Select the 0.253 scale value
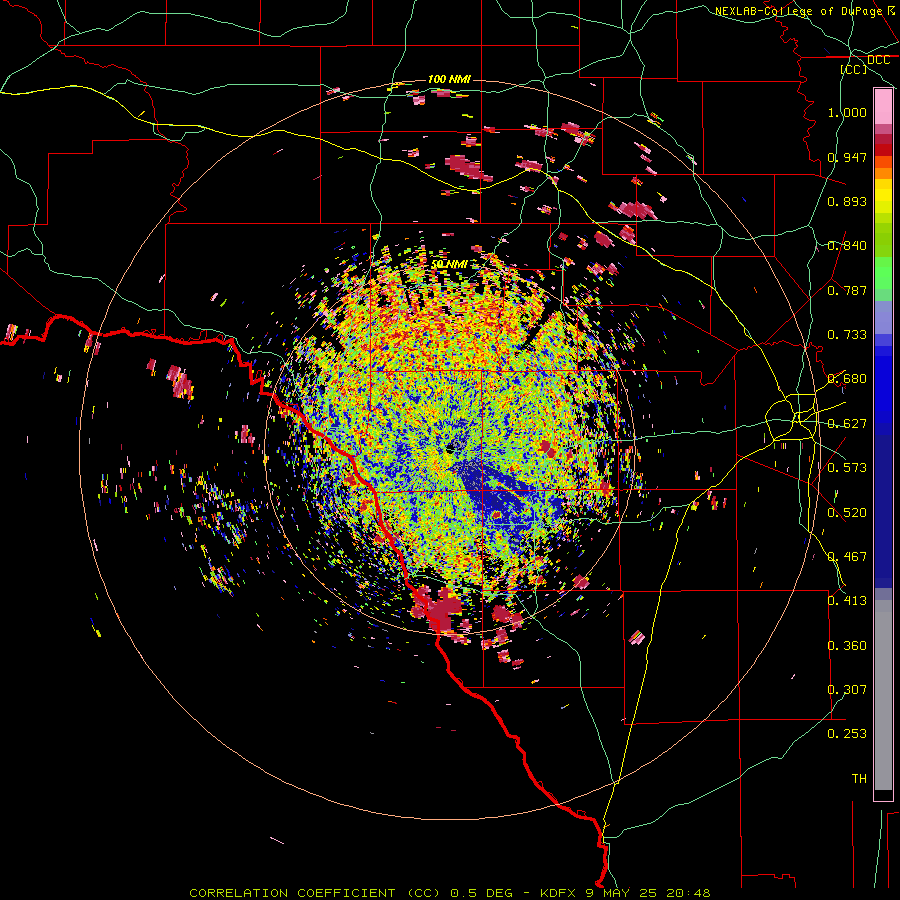This screenshot has height=900, width=900. [847, 734]
